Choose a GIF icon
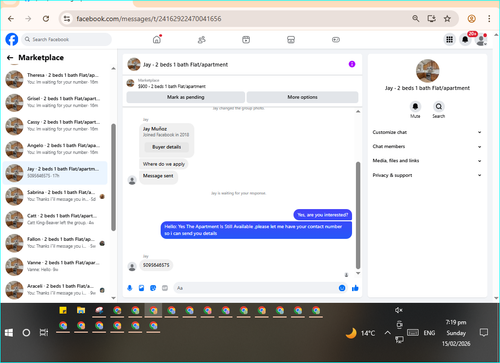Image resolution: width=500 pixels, height=363 pixels. click(165, 288)
